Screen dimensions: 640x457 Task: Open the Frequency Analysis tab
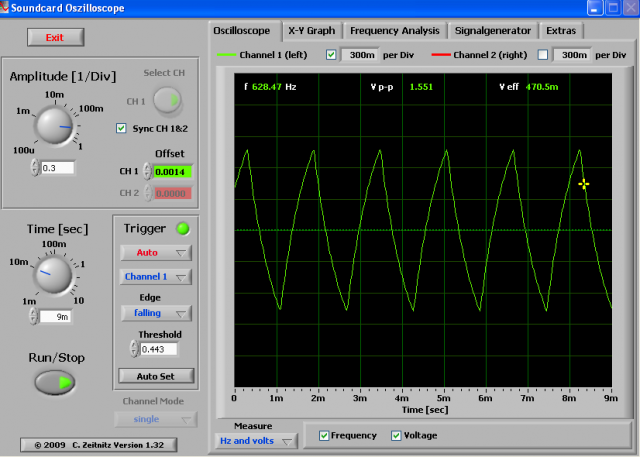pyautogui.click(x=395, y=31)
